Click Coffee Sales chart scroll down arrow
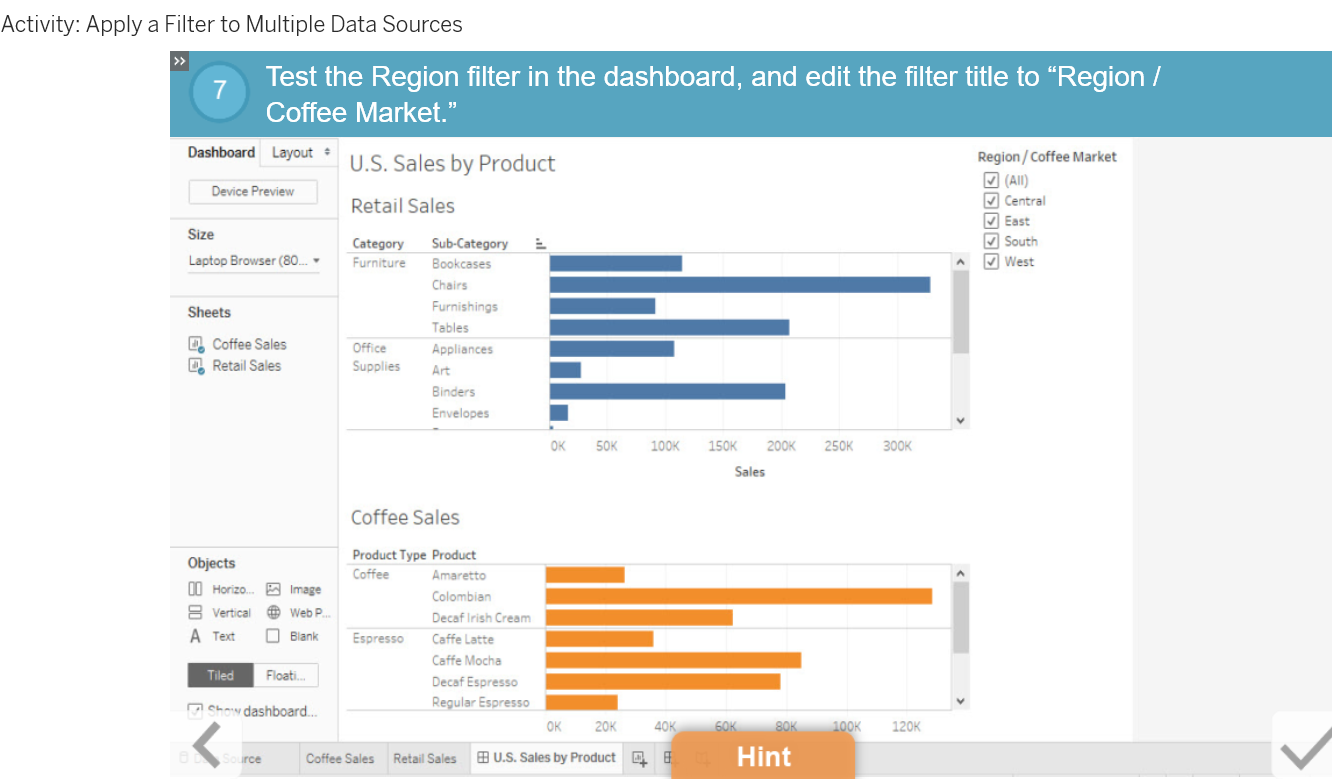This screenshot has width=1332, height=780. pos(961,701)
